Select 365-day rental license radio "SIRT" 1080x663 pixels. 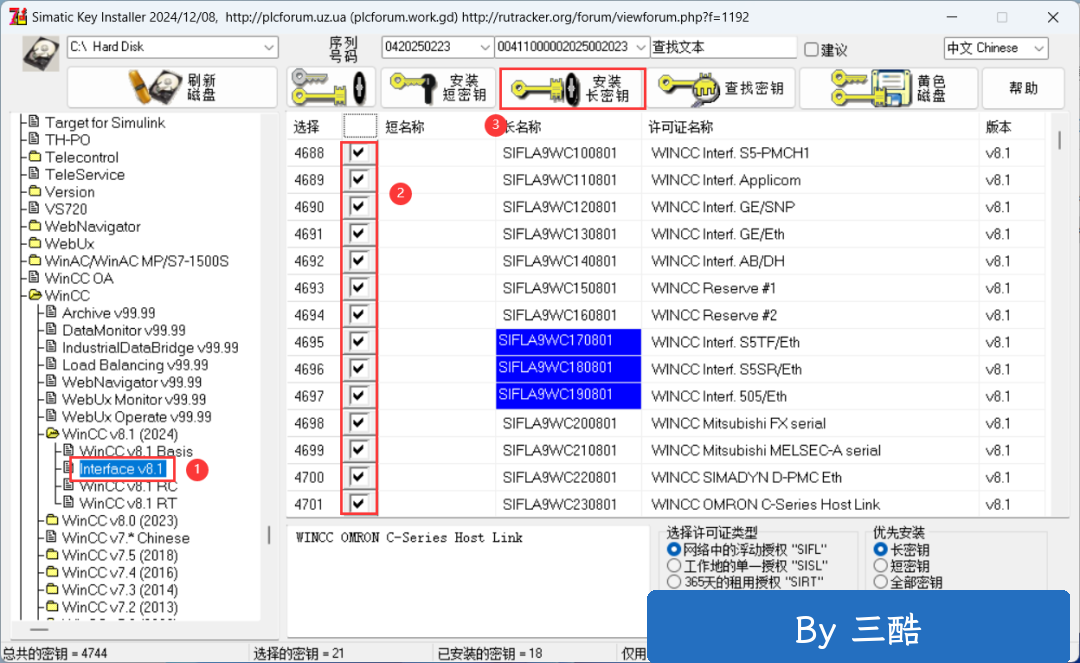674,582
